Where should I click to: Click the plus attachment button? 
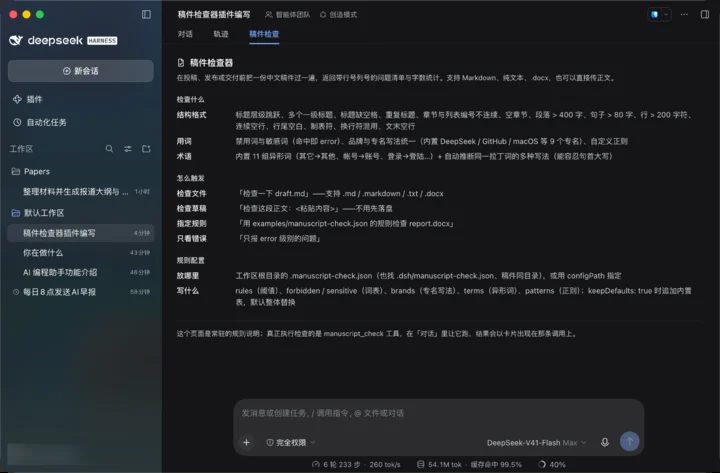247,442
